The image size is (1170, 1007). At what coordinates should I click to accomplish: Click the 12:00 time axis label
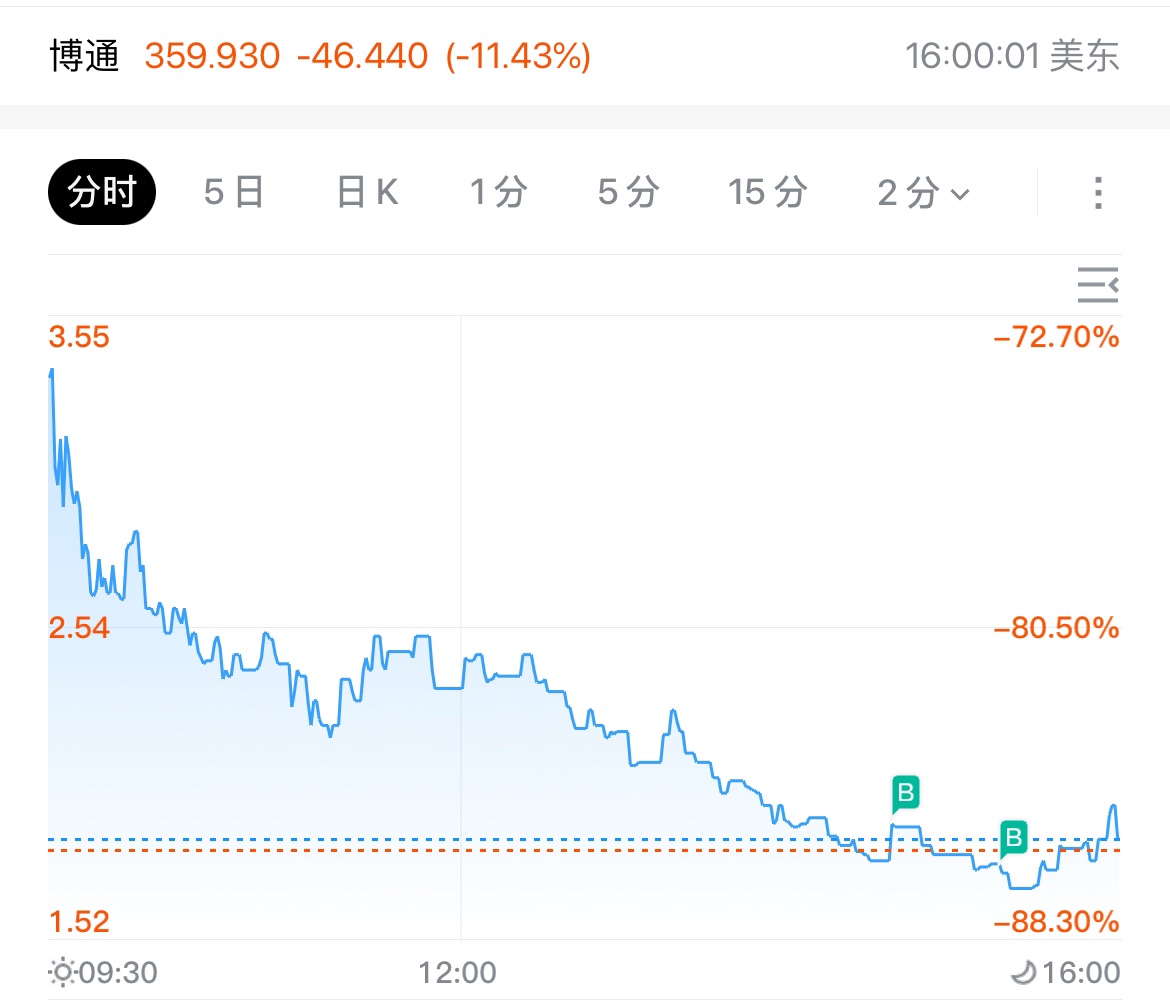coord(460,972)
